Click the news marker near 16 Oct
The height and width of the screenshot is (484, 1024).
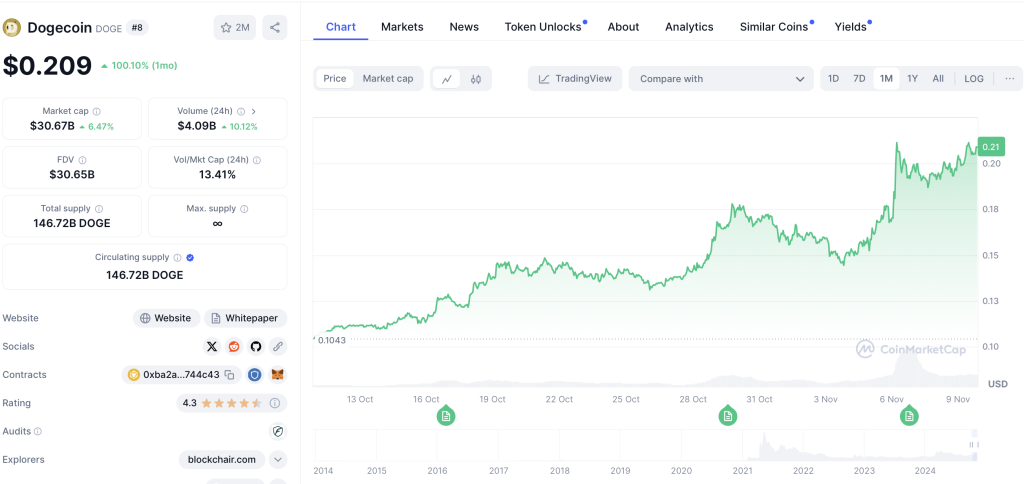[x=446, y=415]
